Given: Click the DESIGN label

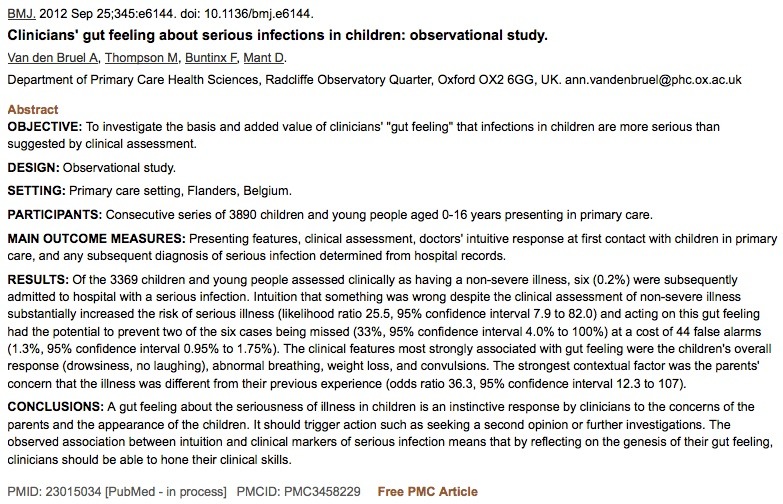Looking at the screenshot, I should click(x=33, y=168).
